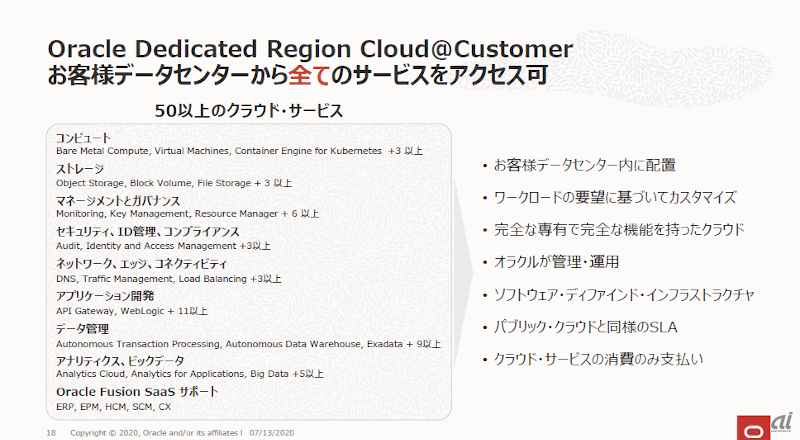The height and width of the screenshot is (440, 800).
Task: Click the 'アプリケーション開発' heading
Action: 105,296
